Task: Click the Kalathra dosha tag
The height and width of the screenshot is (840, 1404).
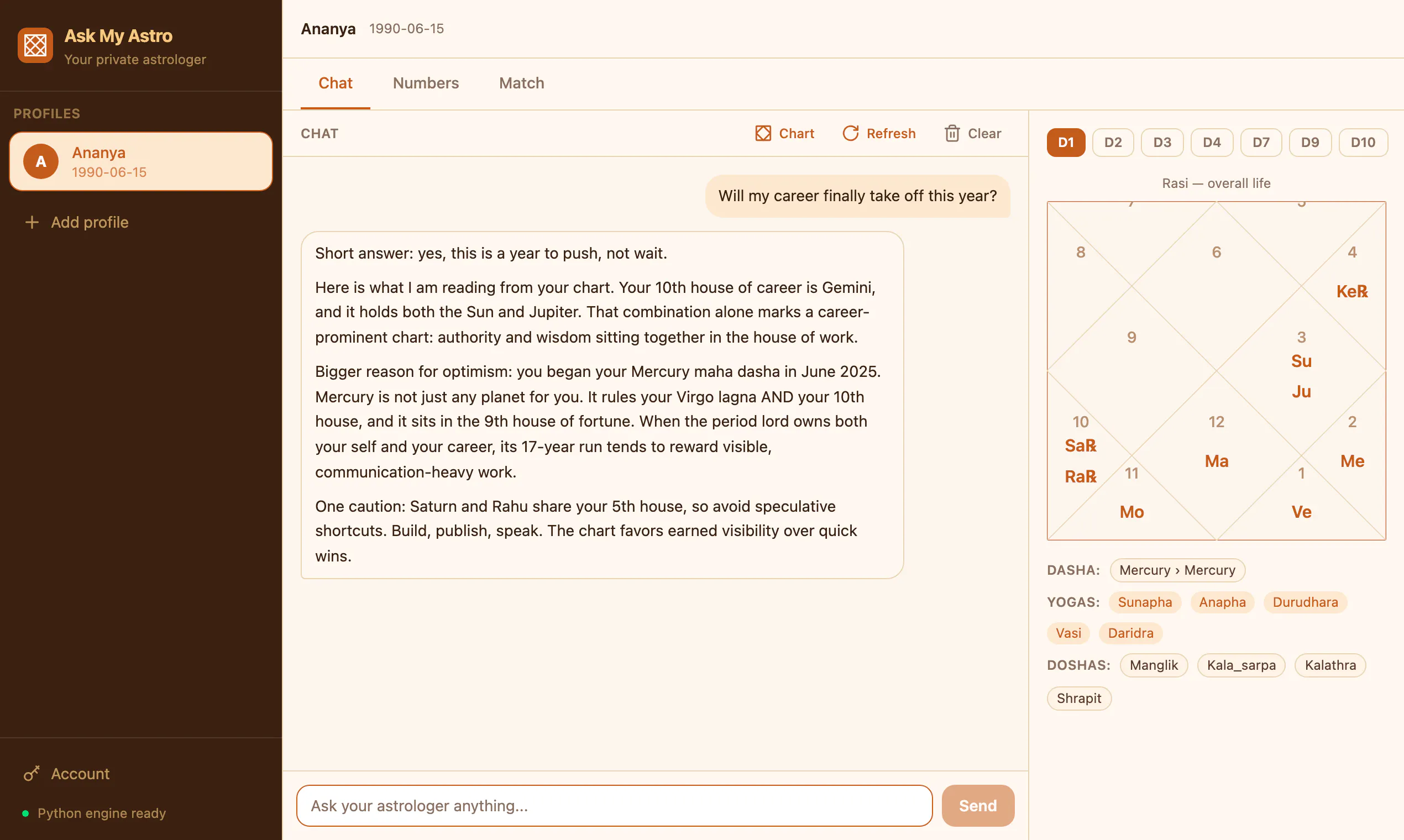Action: [1330, 665]
